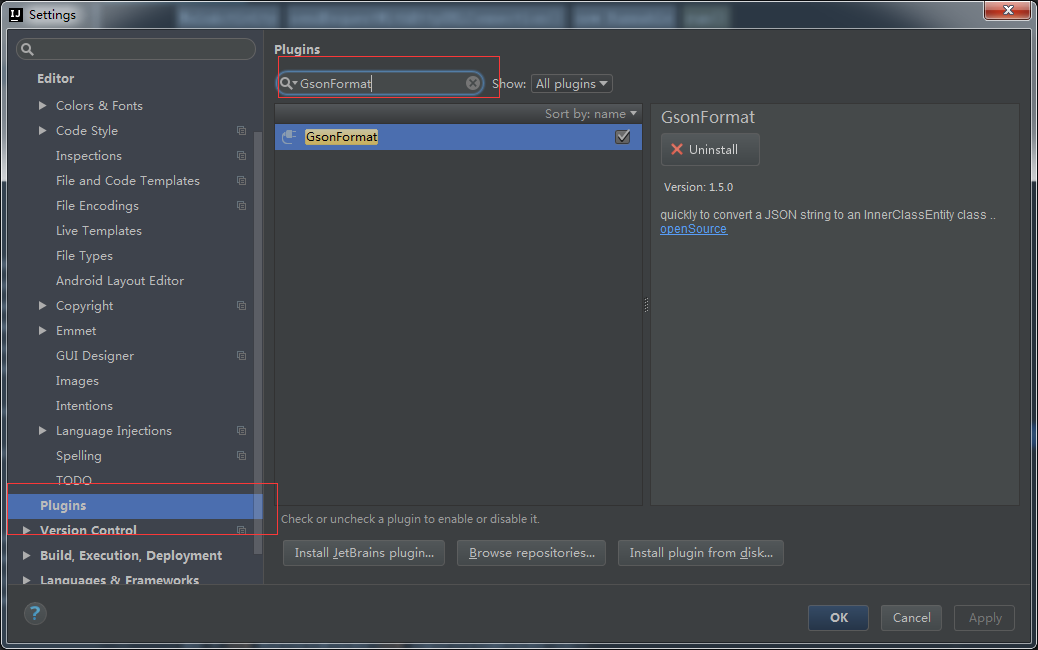The width and height of the screenshot is (1038, 650).
Task: Open Intentions settings
Action: pyautogui.click(x=84, y=406)
